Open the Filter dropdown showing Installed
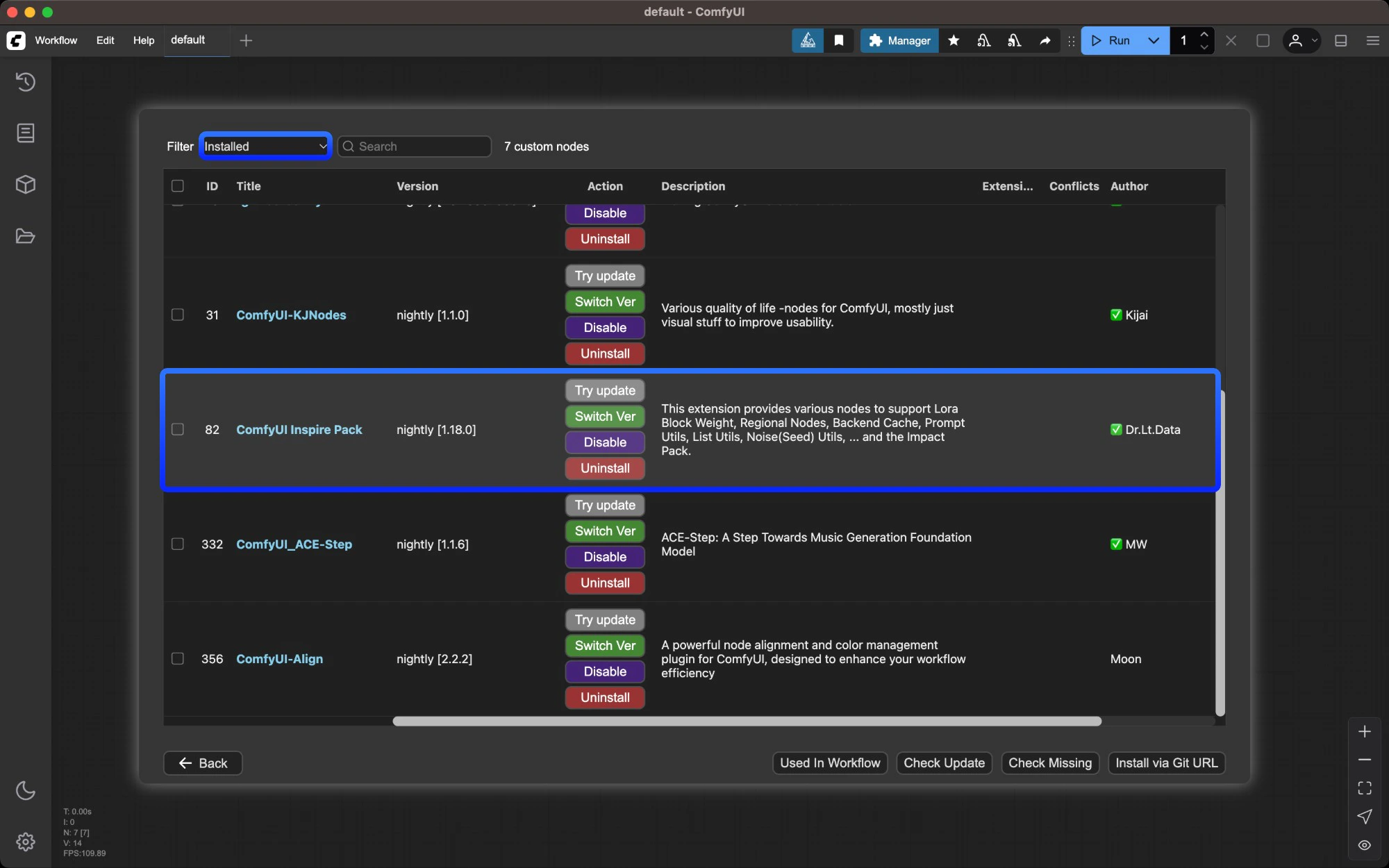The height and width of the screenshot is (868, 1389). [x=265, y=146]
